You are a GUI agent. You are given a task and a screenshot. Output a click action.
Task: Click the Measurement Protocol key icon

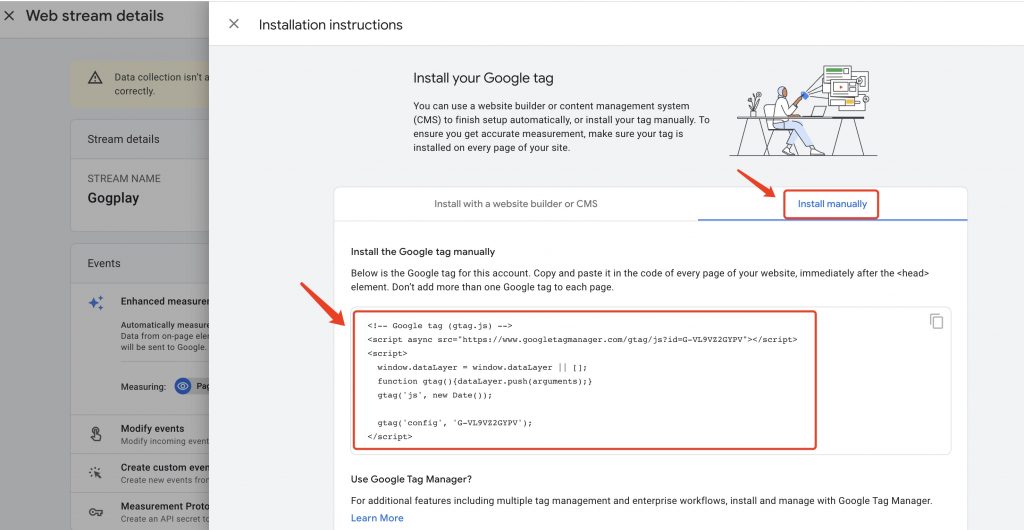pos(96,512)
